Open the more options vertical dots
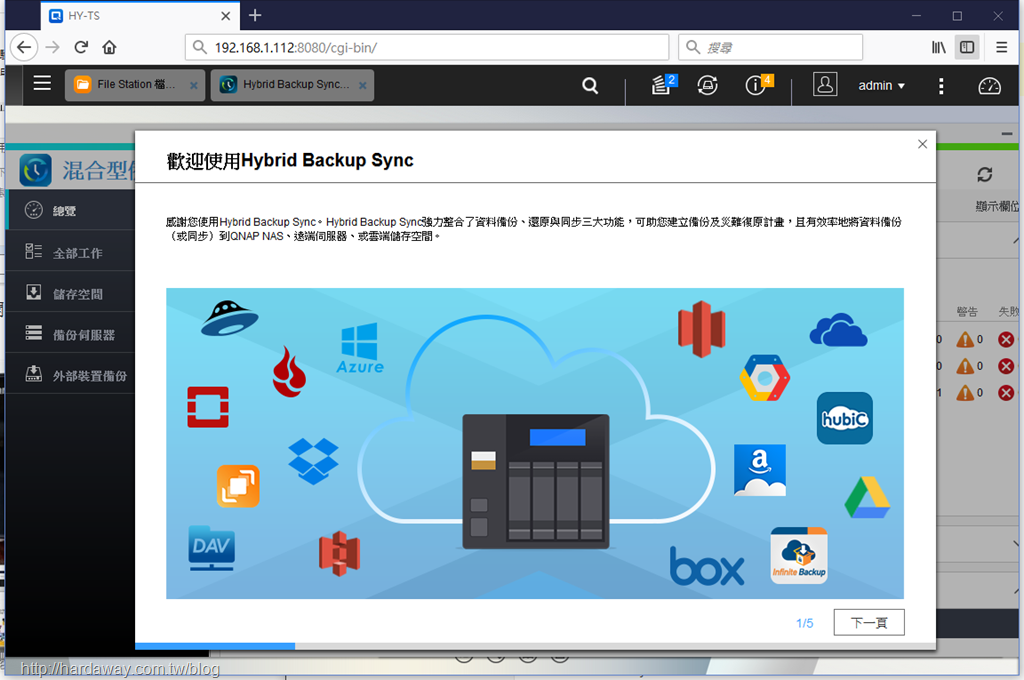1024x680 pixels. pyautogui.click(x=941, y=86)
